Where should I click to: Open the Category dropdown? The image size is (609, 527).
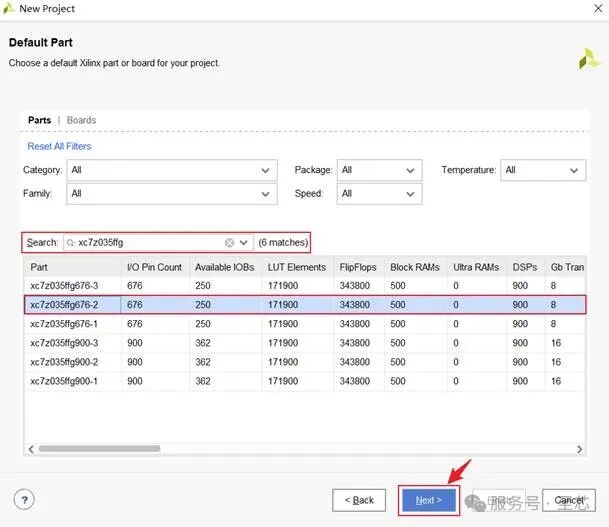click(x=171, y=170)
